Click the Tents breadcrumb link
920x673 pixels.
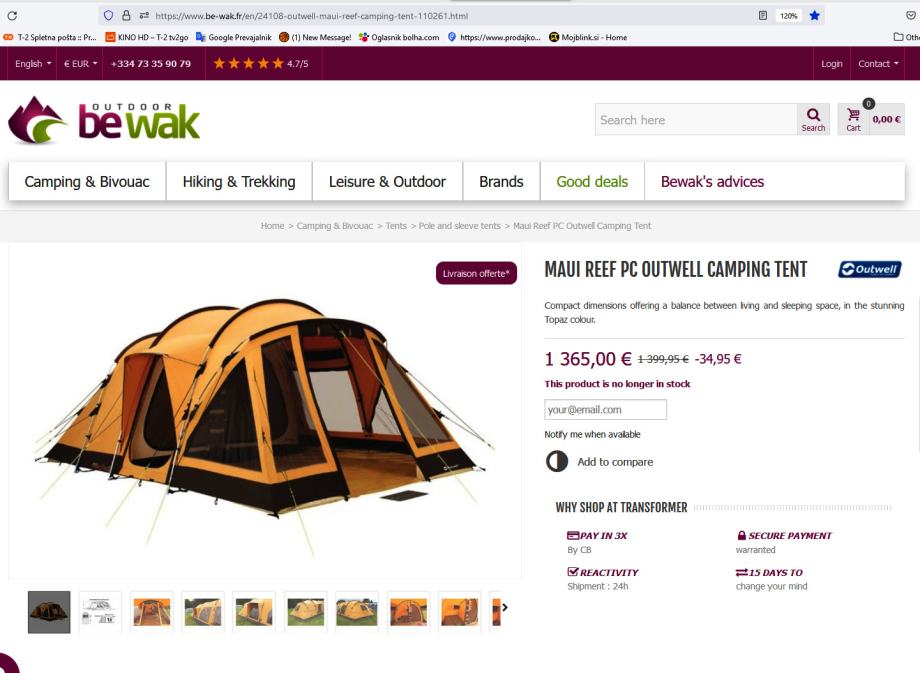tap(396, 226)
